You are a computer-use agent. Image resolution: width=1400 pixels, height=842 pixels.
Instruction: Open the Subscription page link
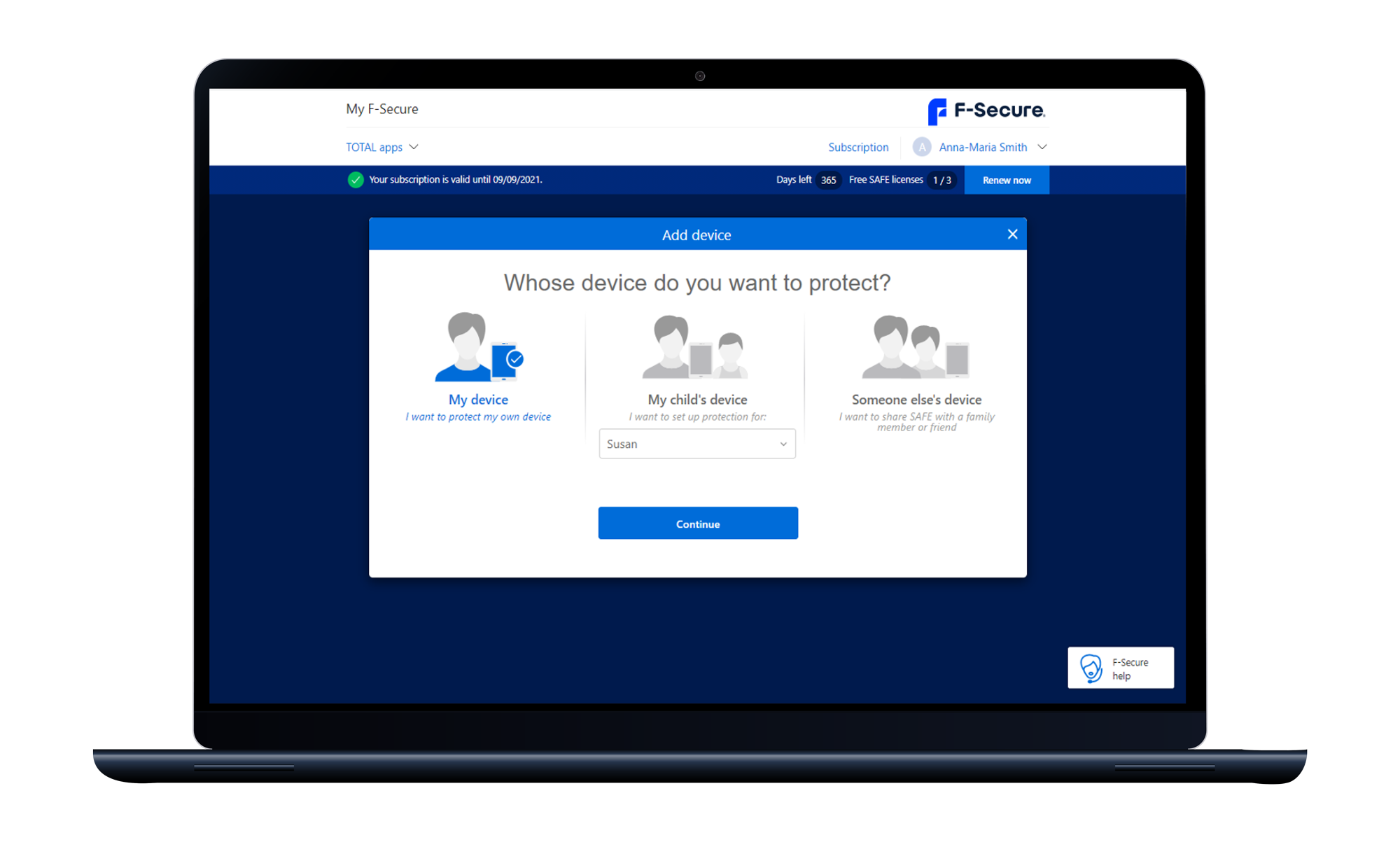pyautogui.click(x=858, y=147)
